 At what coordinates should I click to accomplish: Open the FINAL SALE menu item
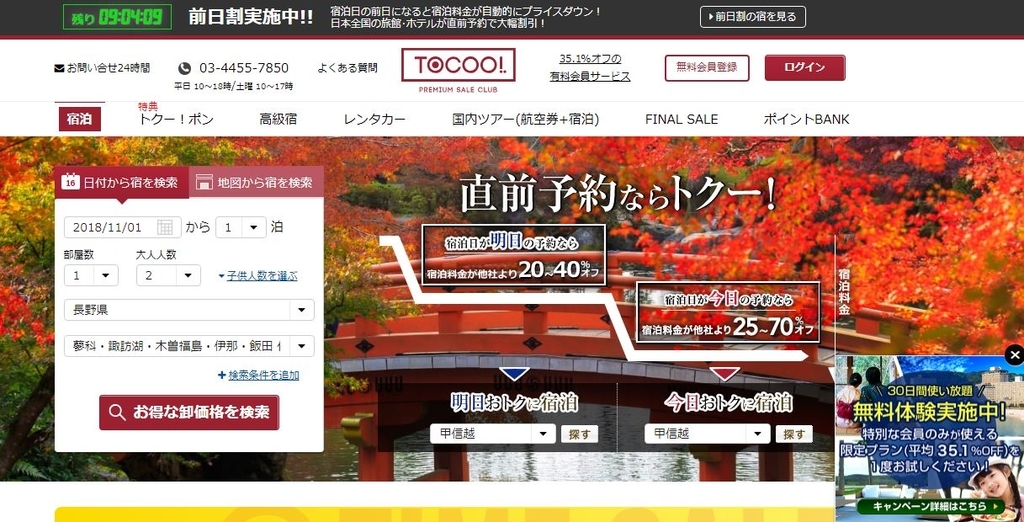point(681,120)
